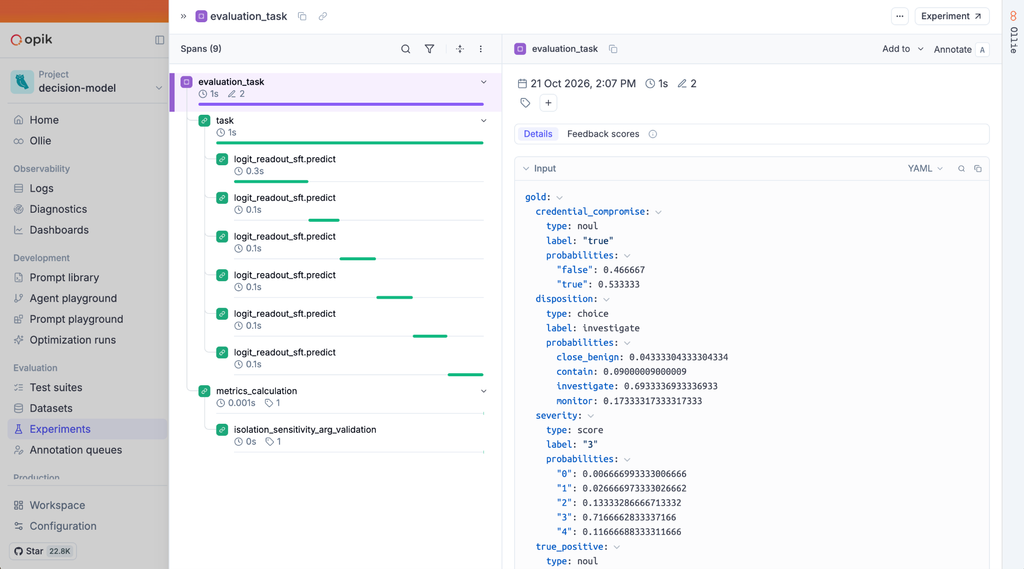The height and width of the screenshot is (569, 1024).
Task: Click the 21 Oct 2026, 2:07 PM timestamp
Action: tap(583, 84)
